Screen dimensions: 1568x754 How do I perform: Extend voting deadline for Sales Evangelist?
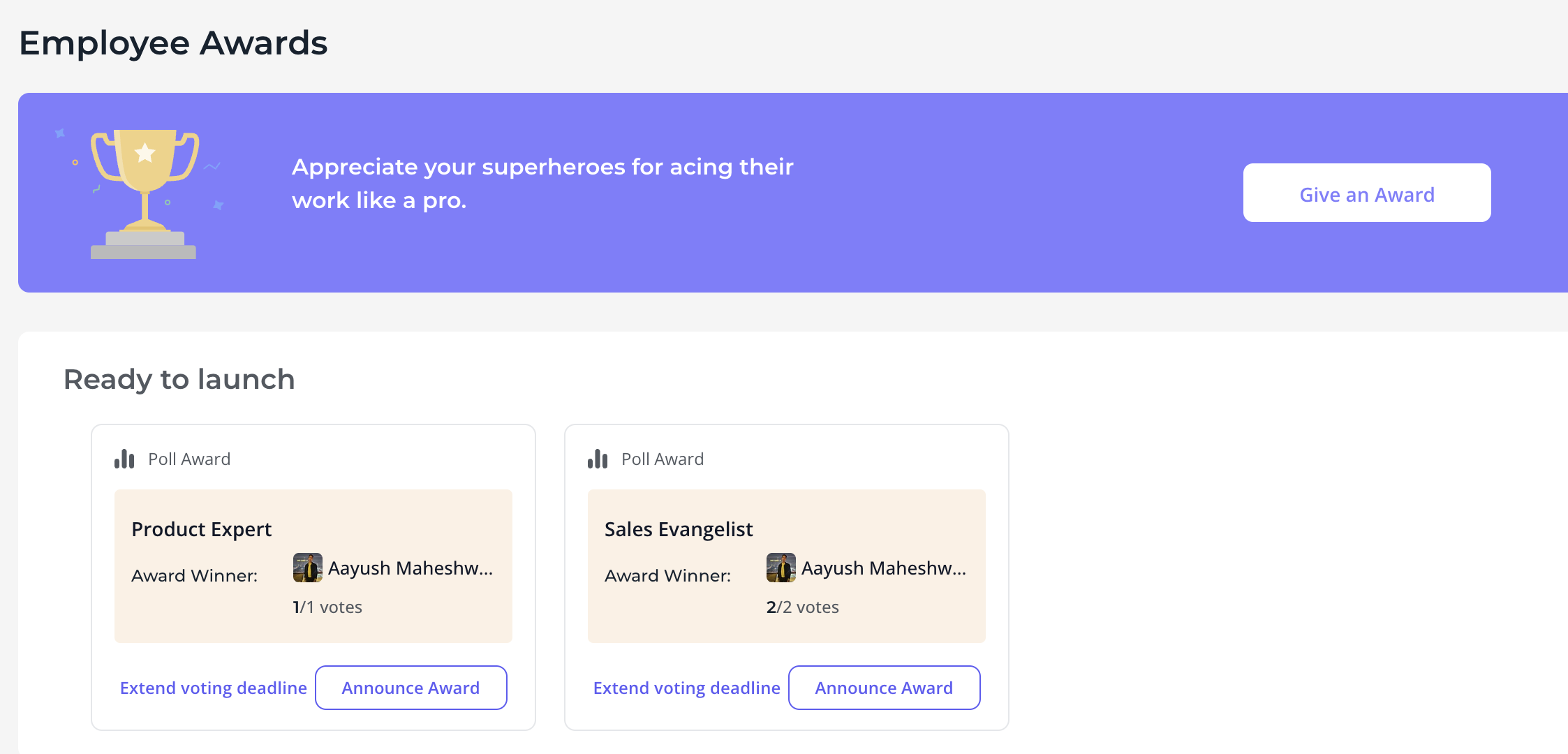[687, 688]
